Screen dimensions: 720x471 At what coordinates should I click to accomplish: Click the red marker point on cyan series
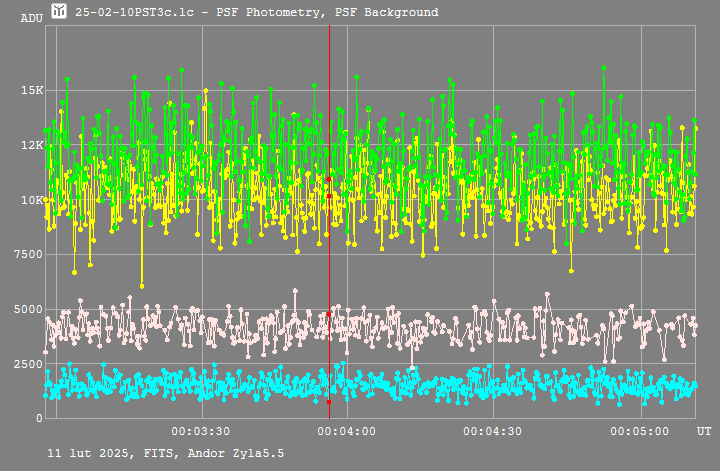[329, 402]
